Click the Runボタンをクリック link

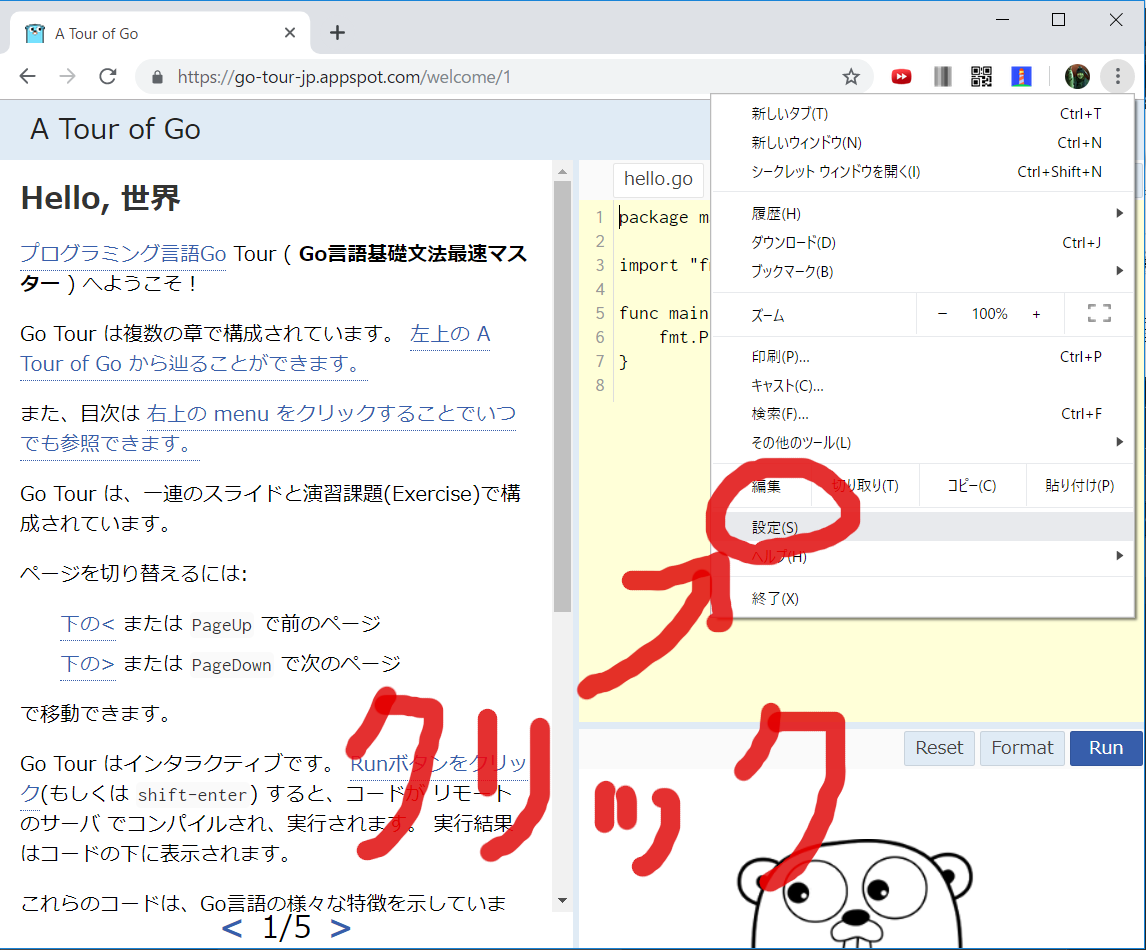[438, 763]
